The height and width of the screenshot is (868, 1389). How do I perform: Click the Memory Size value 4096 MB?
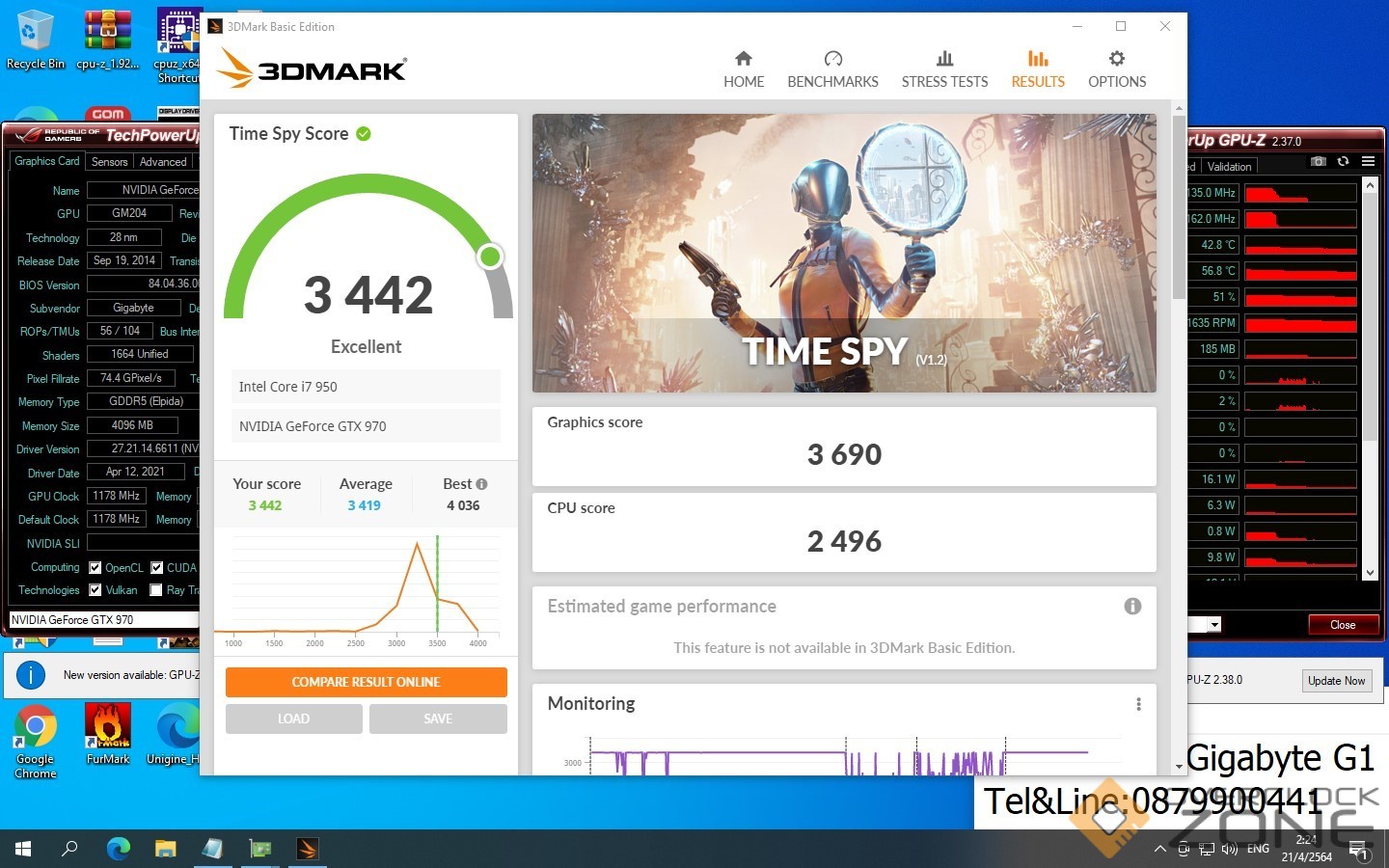(x=132, y=425)
